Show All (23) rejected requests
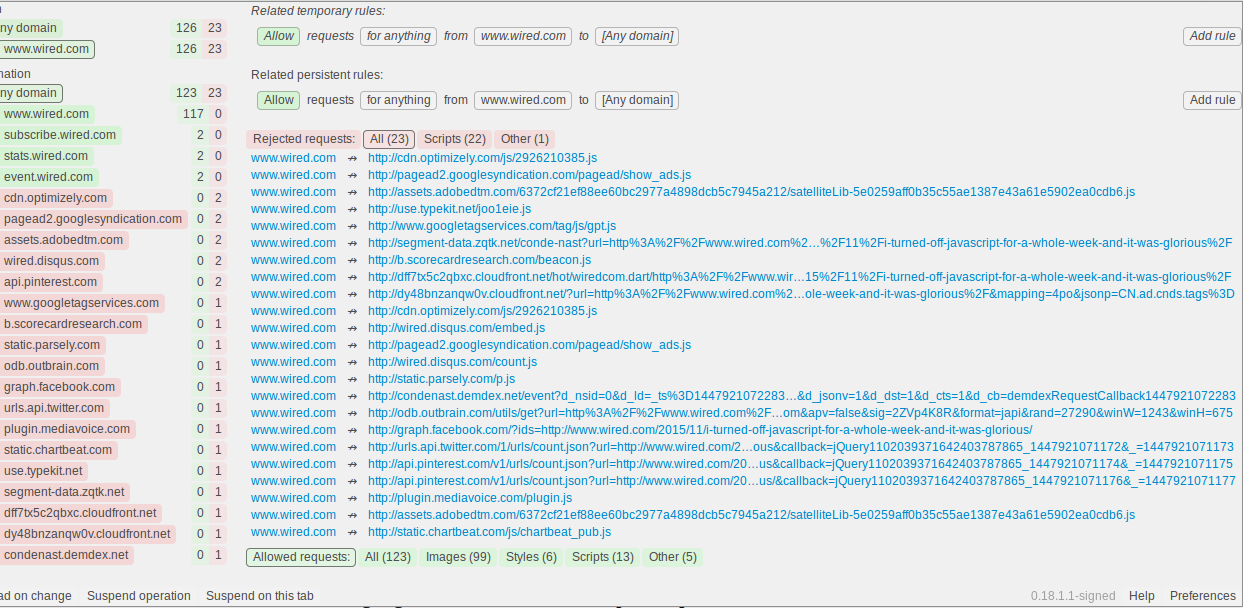The height and width of the screenshot is (608, 1243). click(388, 139)
